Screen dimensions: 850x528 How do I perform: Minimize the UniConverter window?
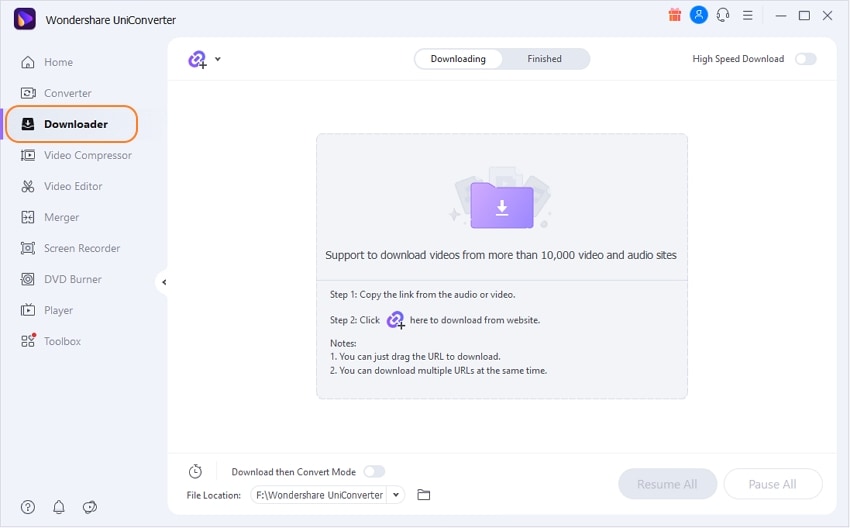click(781, 16)
